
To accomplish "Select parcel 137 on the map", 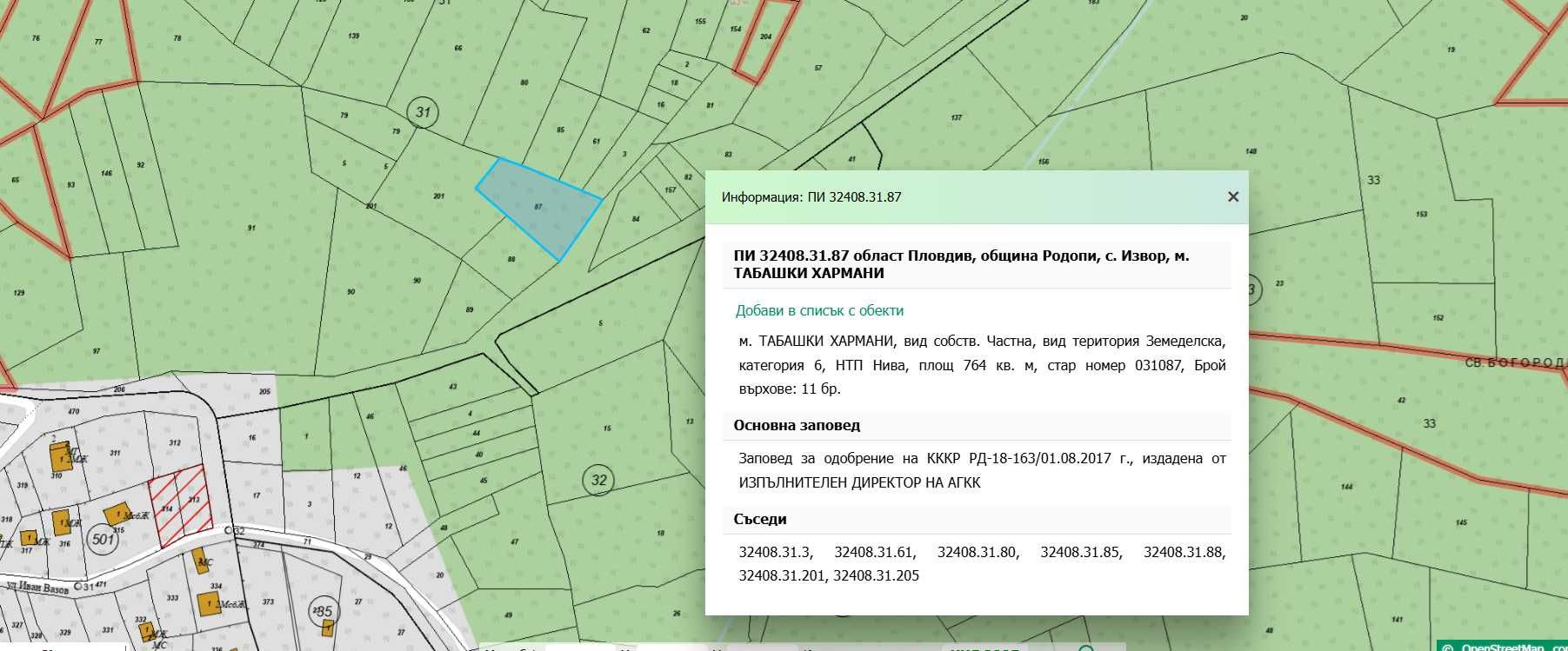I will coord(956,117).
